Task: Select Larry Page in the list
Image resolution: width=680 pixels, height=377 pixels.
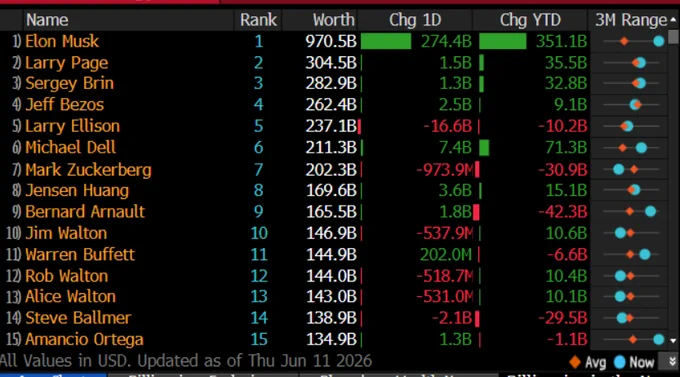Action: (x=66, y=63)
